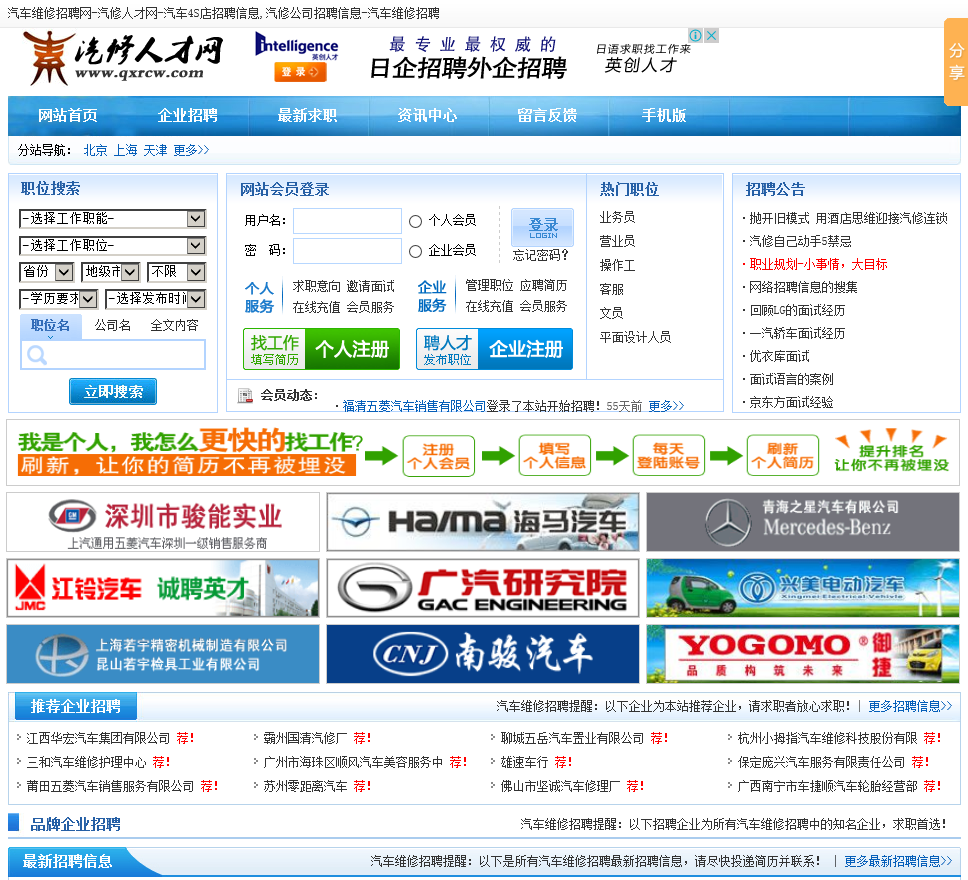Open hot job 平面设计人员

[x=635, y=337]
